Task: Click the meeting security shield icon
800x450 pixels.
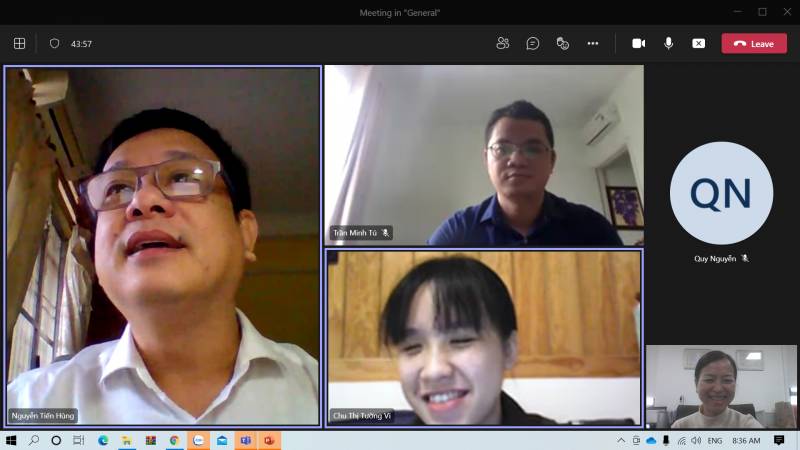Action: (x=54, y=43)
